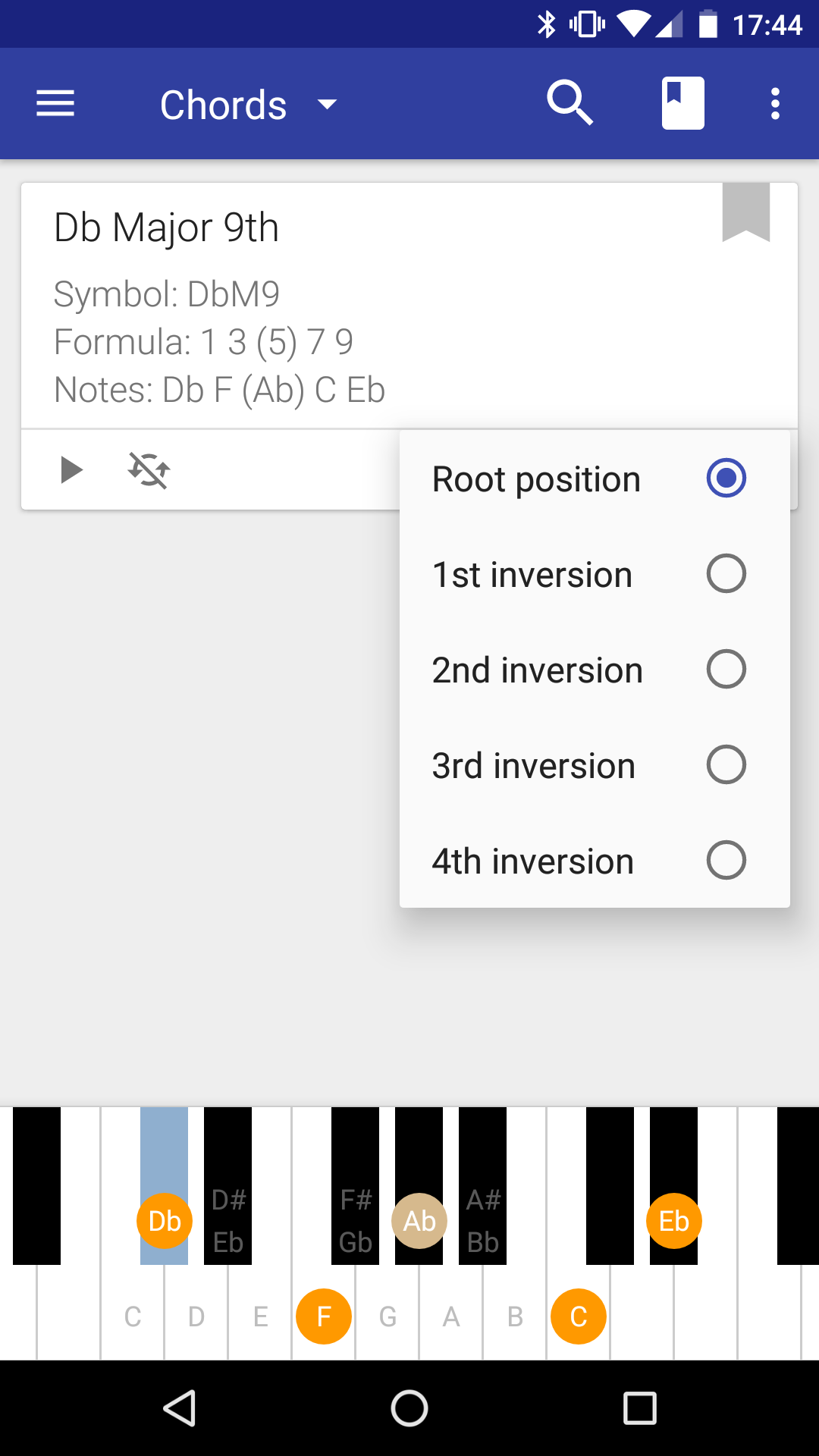Viewport: 819px width, 1456px height.
Task: Open the three-dot overflow menu
Action: click(774, 103)
